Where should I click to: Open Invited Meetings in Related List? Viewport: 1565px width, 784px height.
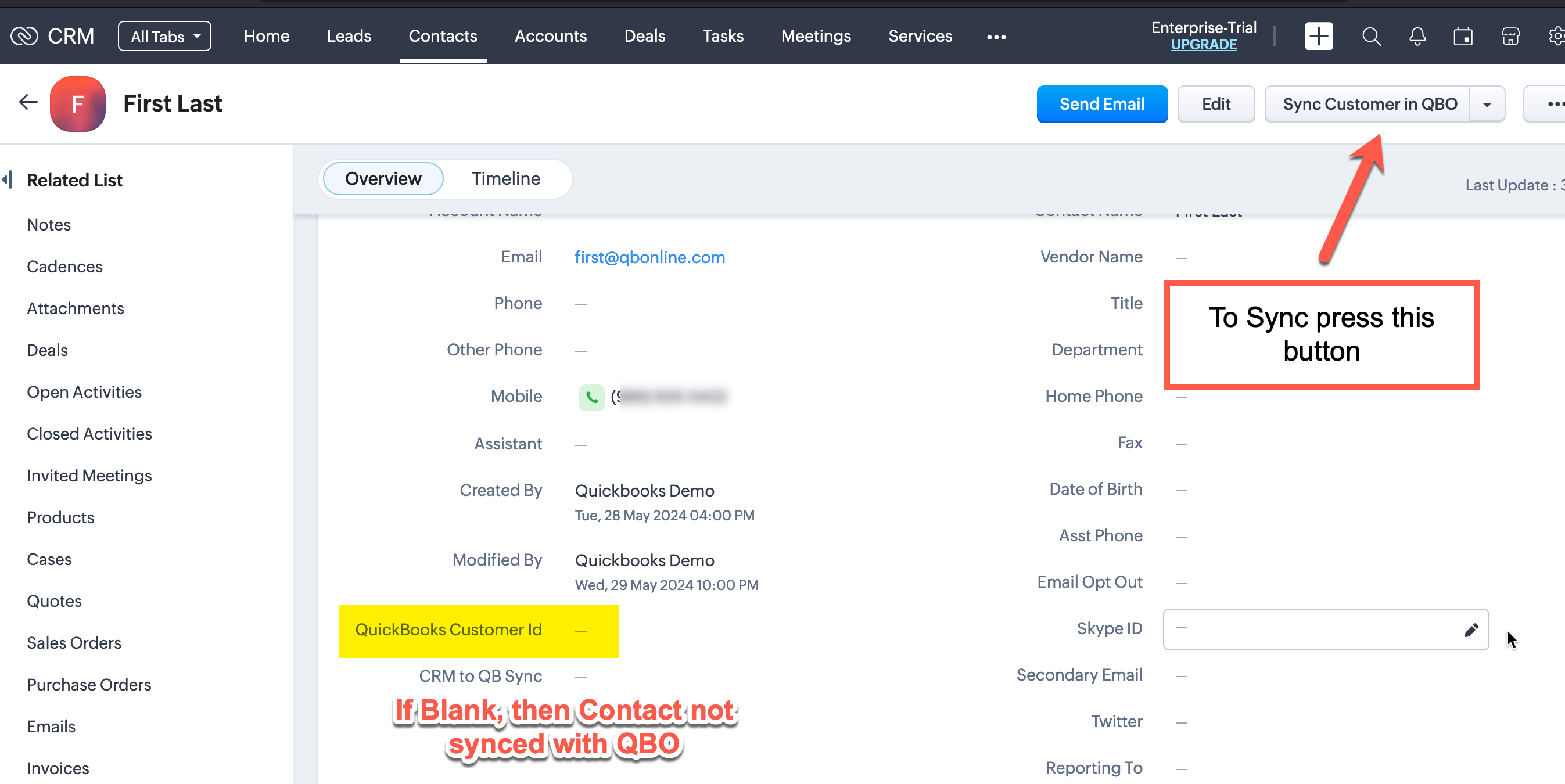point(89,476)
